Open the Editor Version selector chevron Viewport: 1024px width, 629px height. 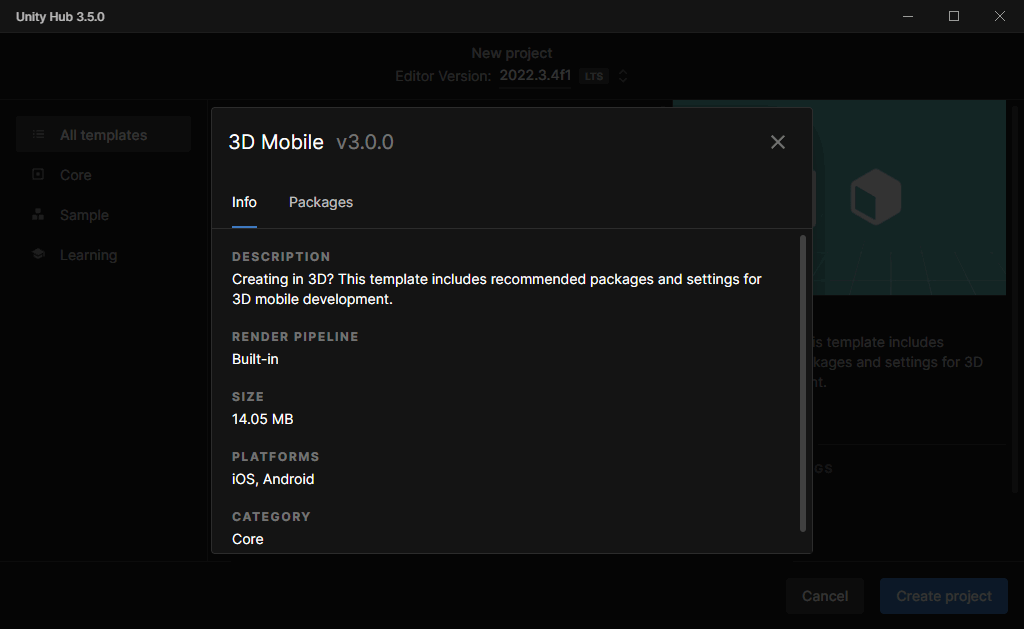click(623, 76)
